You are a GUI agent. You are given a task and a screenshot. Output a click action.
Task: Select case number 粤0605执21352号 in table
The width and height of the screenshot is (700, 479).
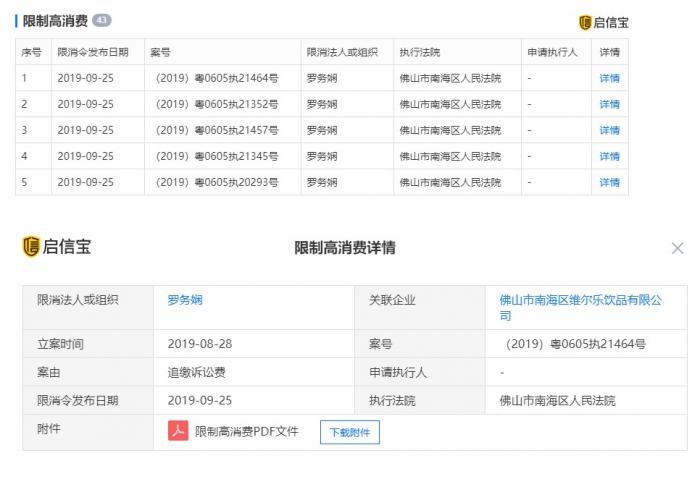[217, 104]
